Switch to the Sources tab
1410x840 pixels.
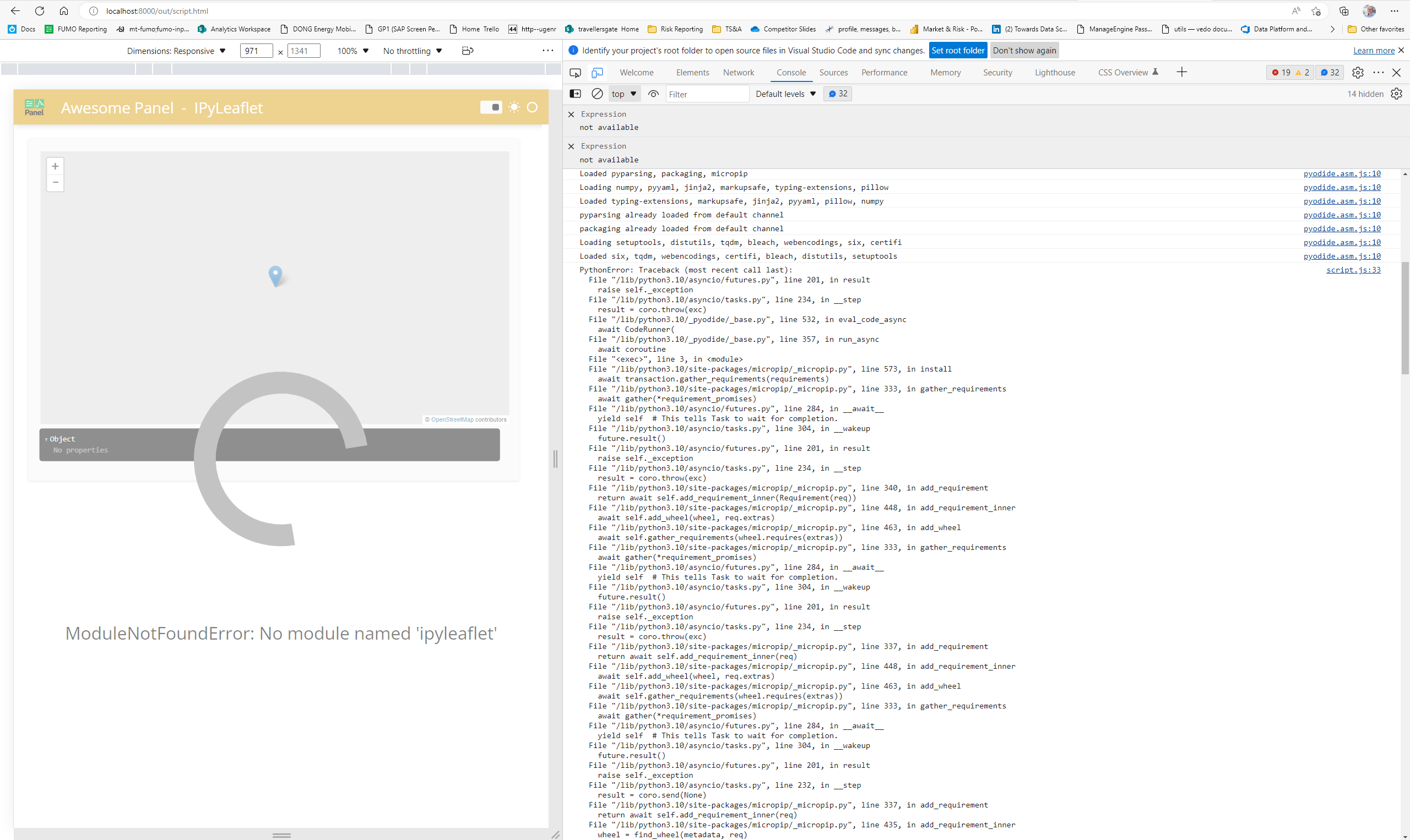(833, 73)
